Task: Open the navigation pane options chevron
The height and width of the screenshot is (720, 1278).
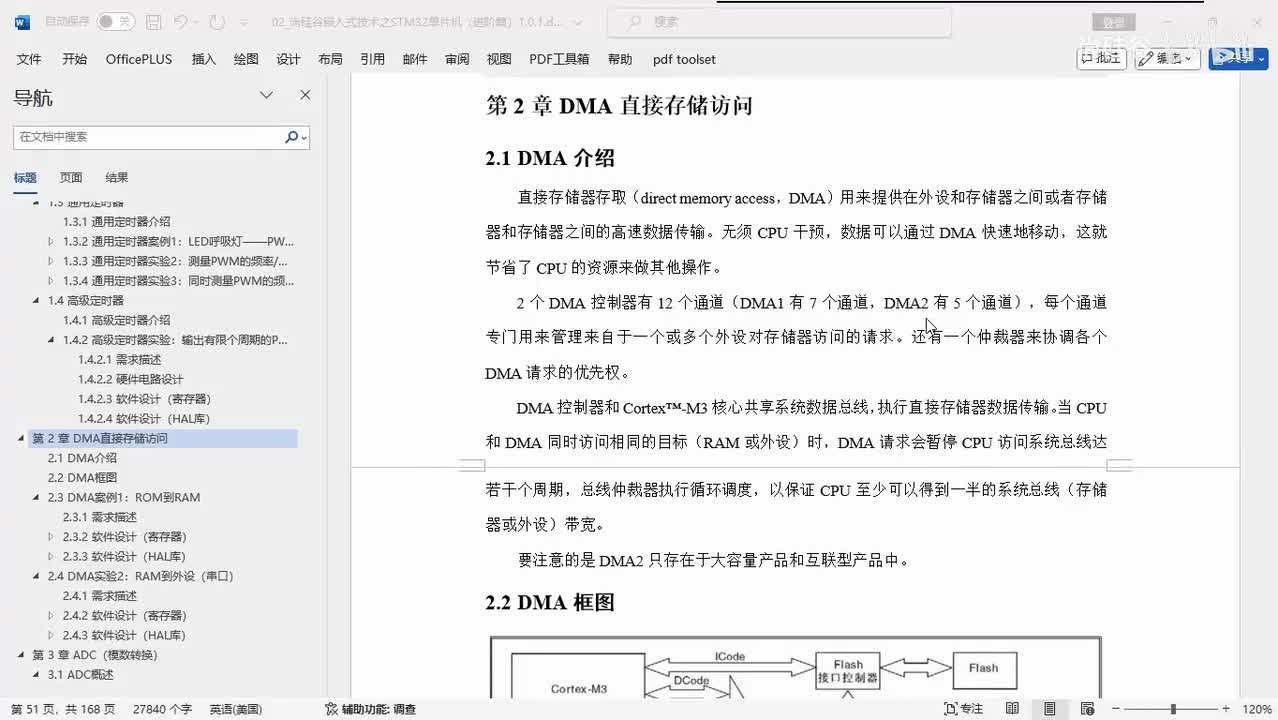Action: tap(266, 95)
